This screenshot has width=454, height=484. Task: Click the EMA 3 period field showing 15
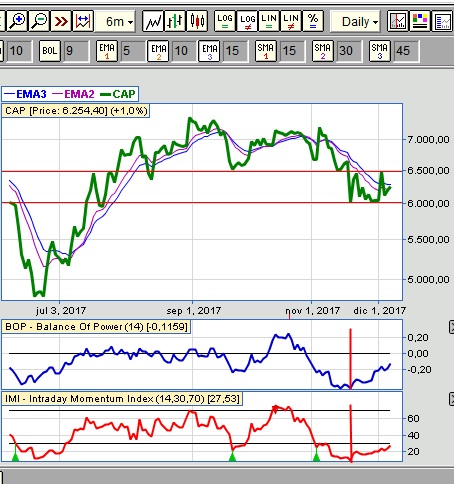click(236, 51)
